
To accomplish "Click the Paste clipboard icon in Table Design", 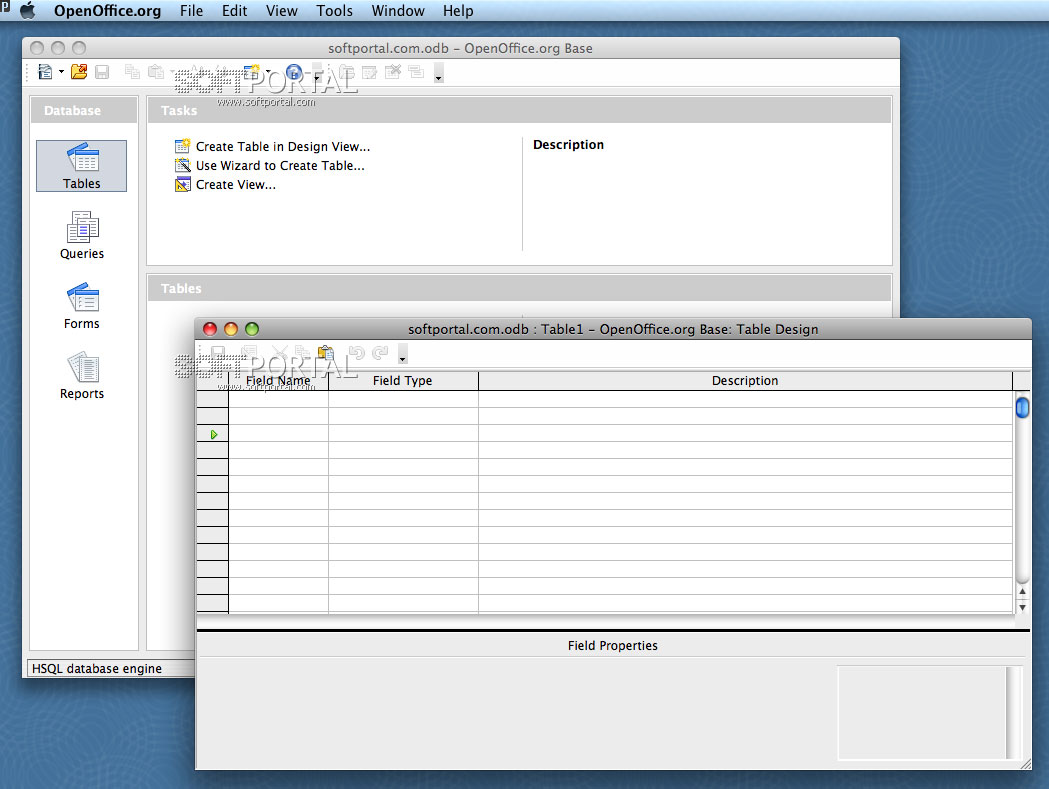I will 326,353.
